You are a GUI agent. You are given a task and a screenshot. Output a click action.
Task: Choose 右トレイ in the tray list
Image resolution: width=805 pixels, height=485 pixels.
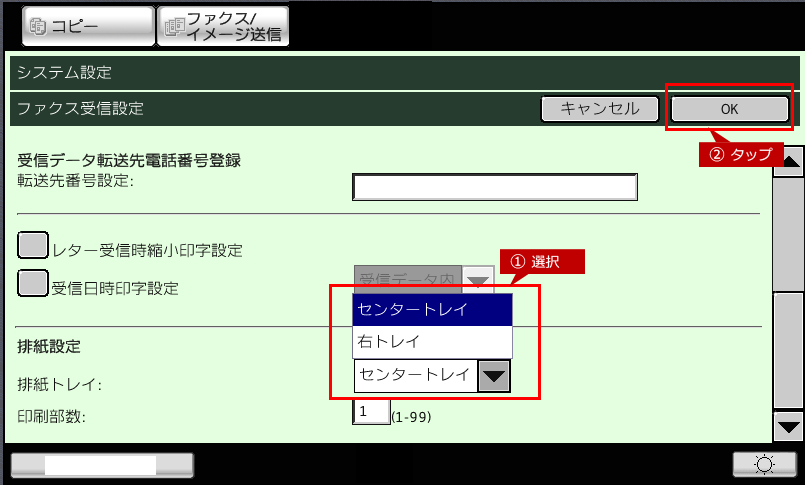(x=432, y=341)
